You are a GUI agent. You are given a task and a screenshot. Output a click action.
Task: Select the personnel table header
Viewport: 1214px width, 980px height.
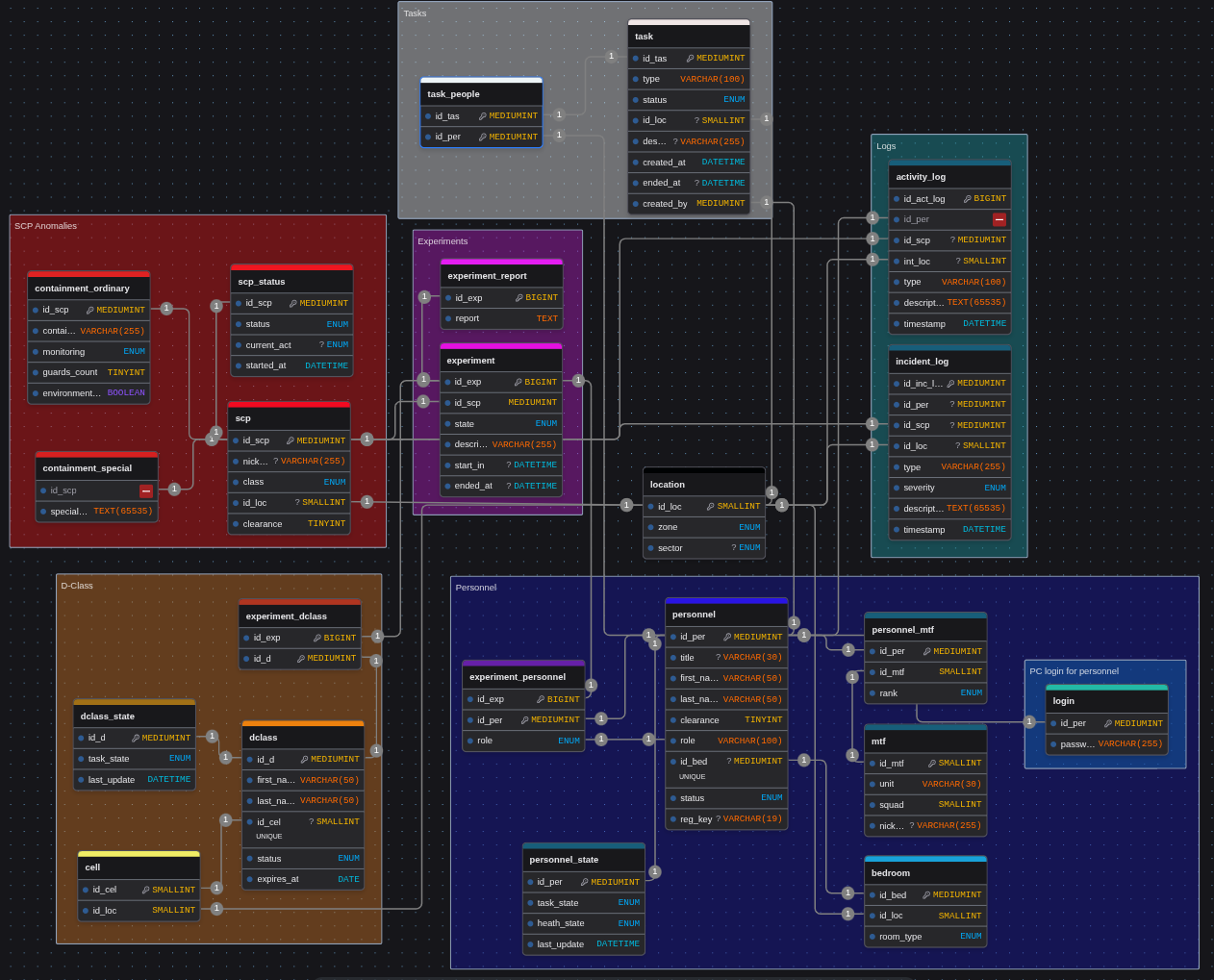[726, 615]
